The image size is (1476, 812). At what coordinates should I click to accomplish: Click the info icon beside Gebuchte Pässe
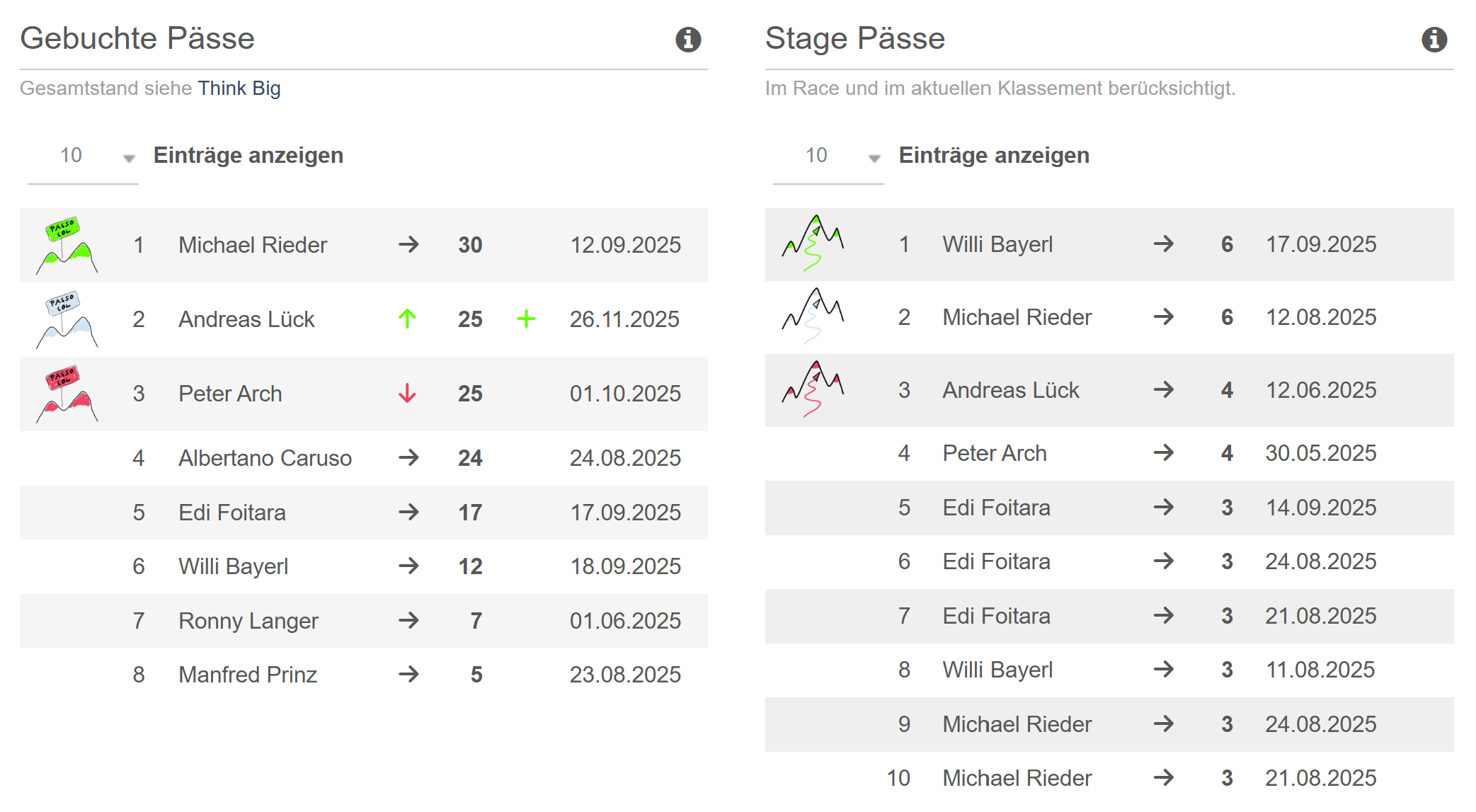click(x=688, y=40)
